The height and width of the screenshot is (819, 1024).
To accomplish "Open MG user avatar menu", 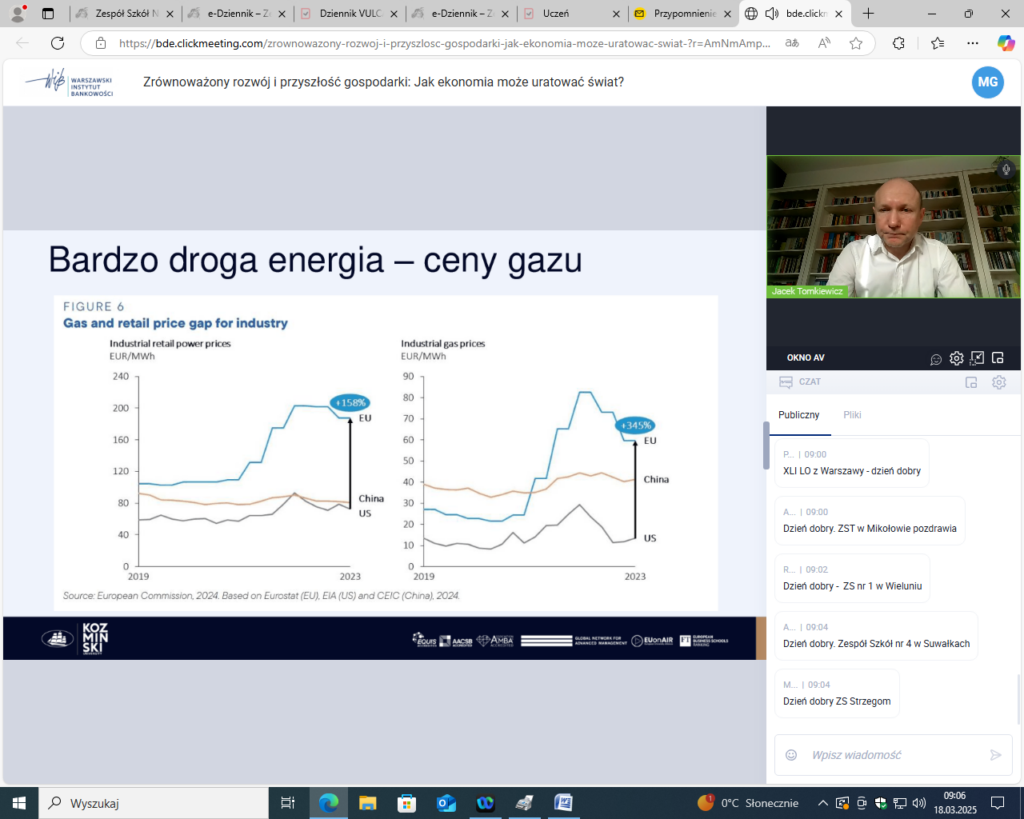I will tap(987, 82).
